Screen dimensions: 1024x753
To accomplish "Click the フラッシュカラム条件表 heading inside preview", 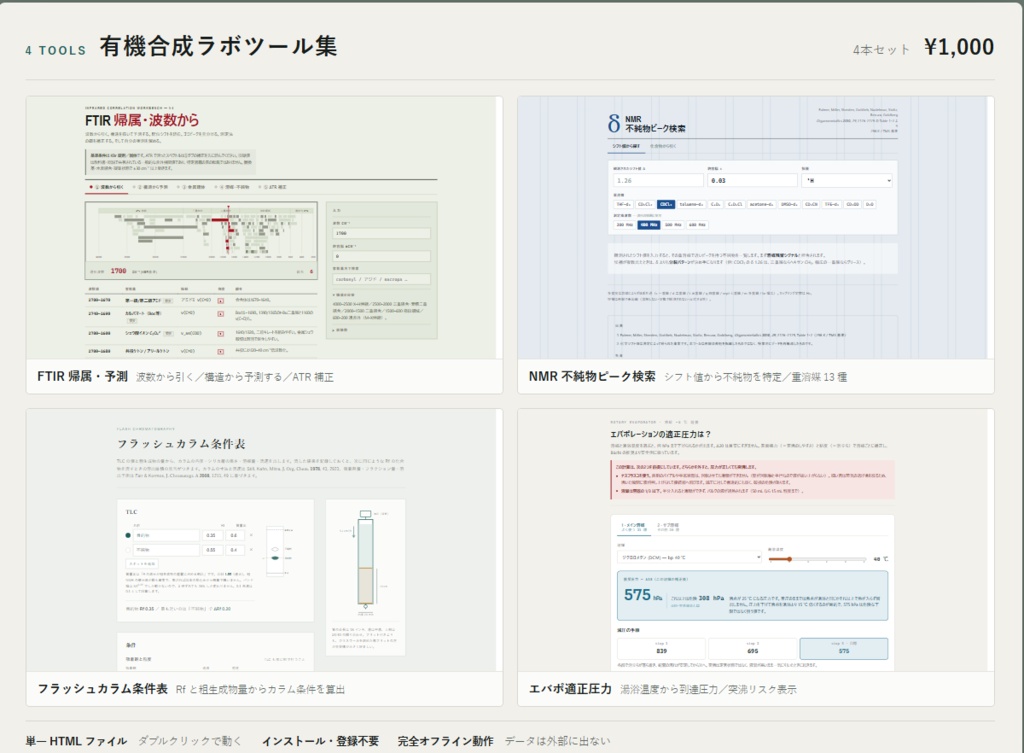I will 181,444.
